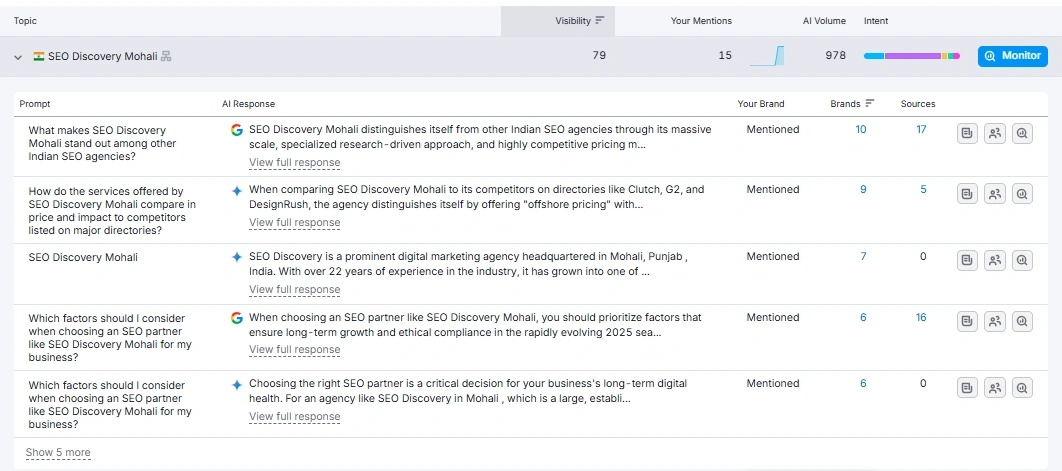This screenshot has width=1062, height=471.
Task: Click the visibility score 79
Action: [x=599, y=56]
